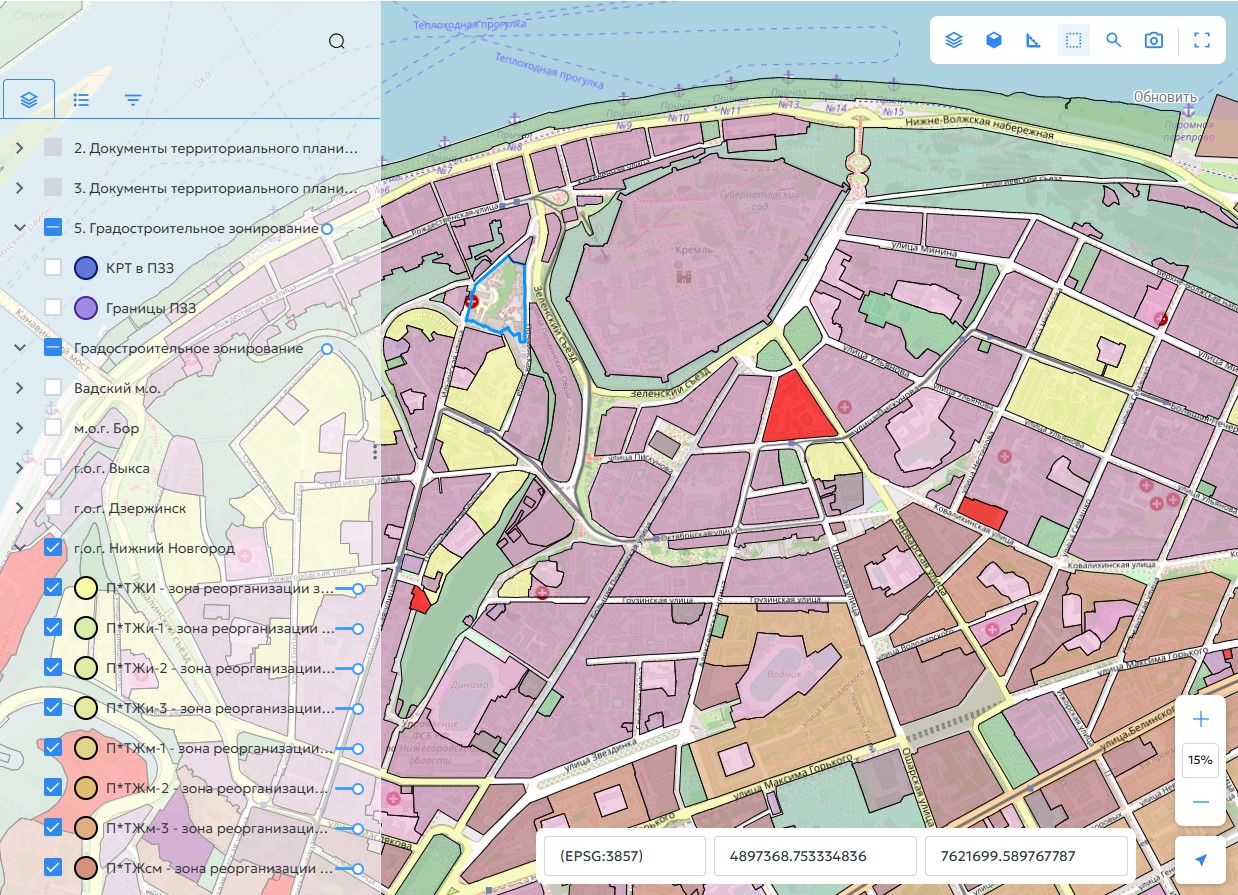This screenshot has width=1238, height=895.
Task: Uncheck г.о.г. Нижний Новгород checkbox
Action: 54,548
